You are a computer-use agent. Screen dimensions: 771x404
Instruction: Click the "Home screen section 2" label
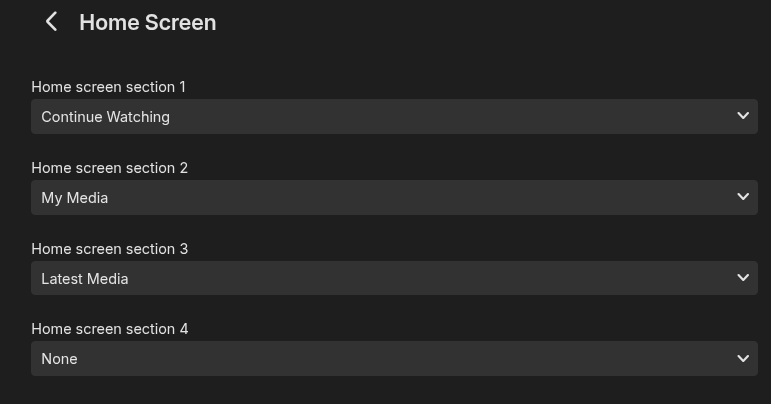109,168
